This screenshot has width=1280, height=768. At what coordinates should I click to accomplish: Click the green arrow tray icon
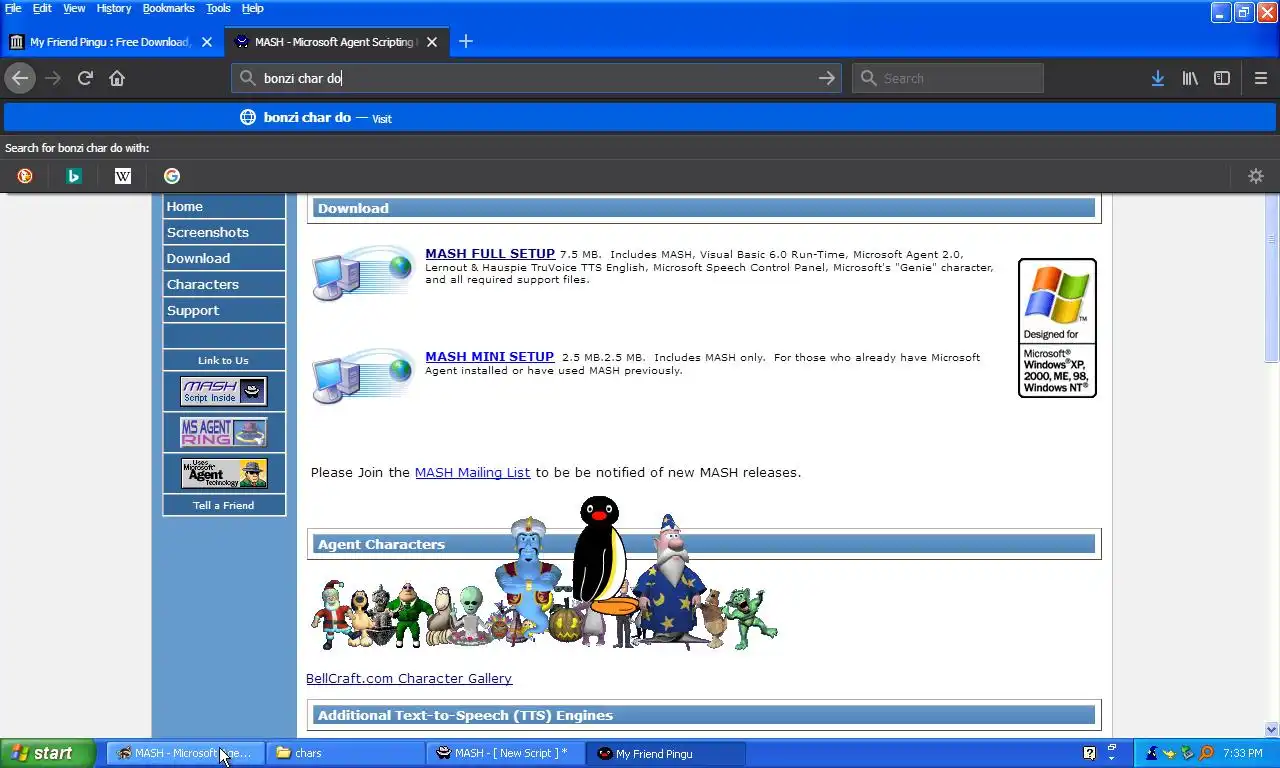coord(1188,753)
